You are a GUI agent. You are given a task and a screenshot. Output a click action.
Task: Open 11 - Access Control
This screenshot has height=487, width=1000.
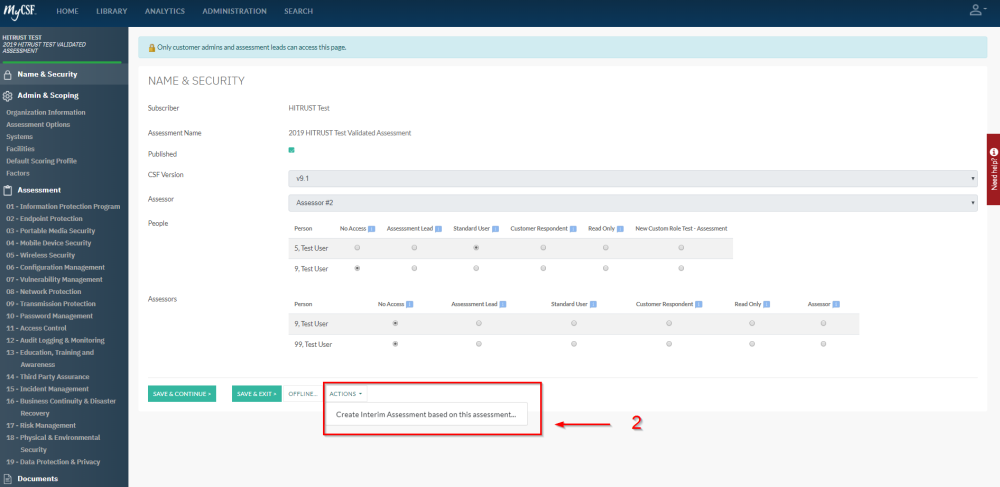(x=36, y=328)
